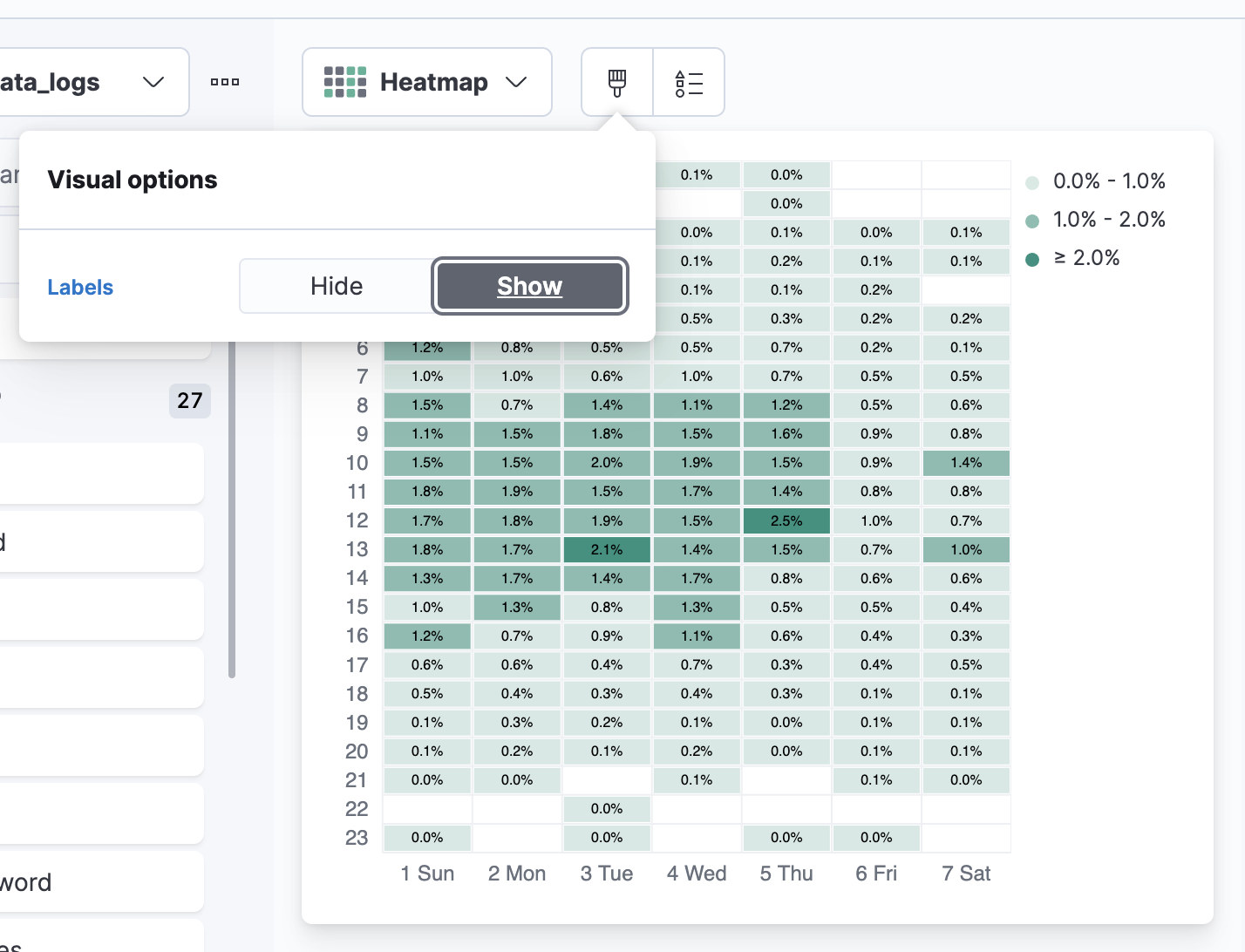Click the badge showing 27
The width and height of the screenshot is (1245, 952).
[x=189, y=401]
